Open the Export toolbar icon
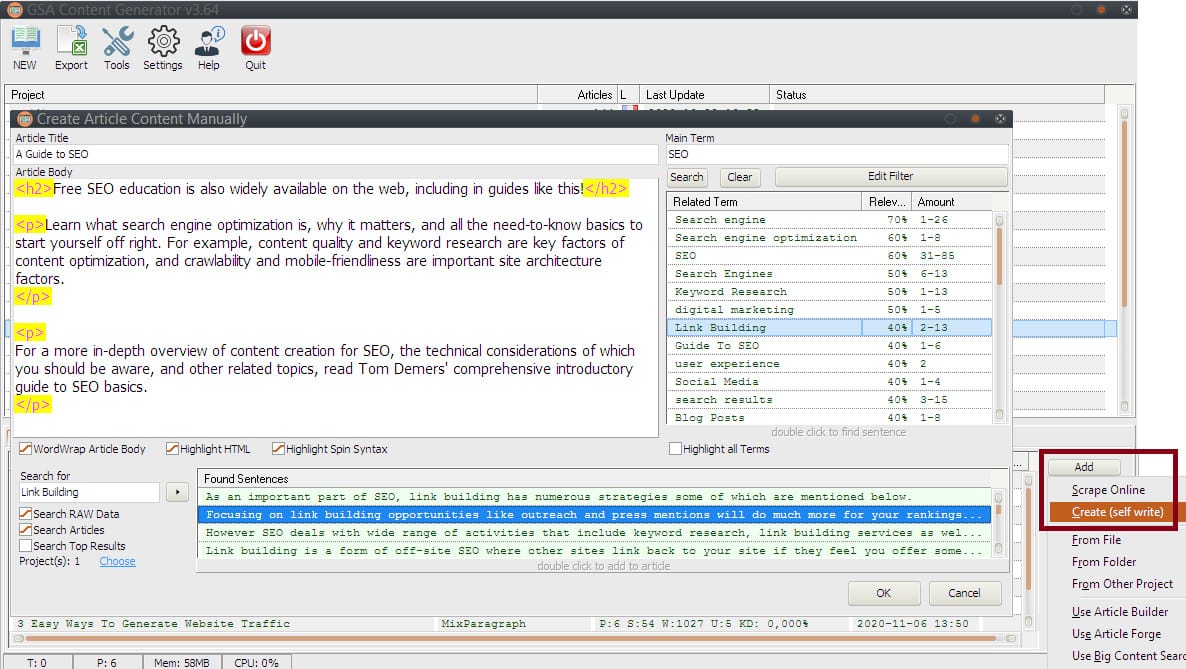 [71, 47]
